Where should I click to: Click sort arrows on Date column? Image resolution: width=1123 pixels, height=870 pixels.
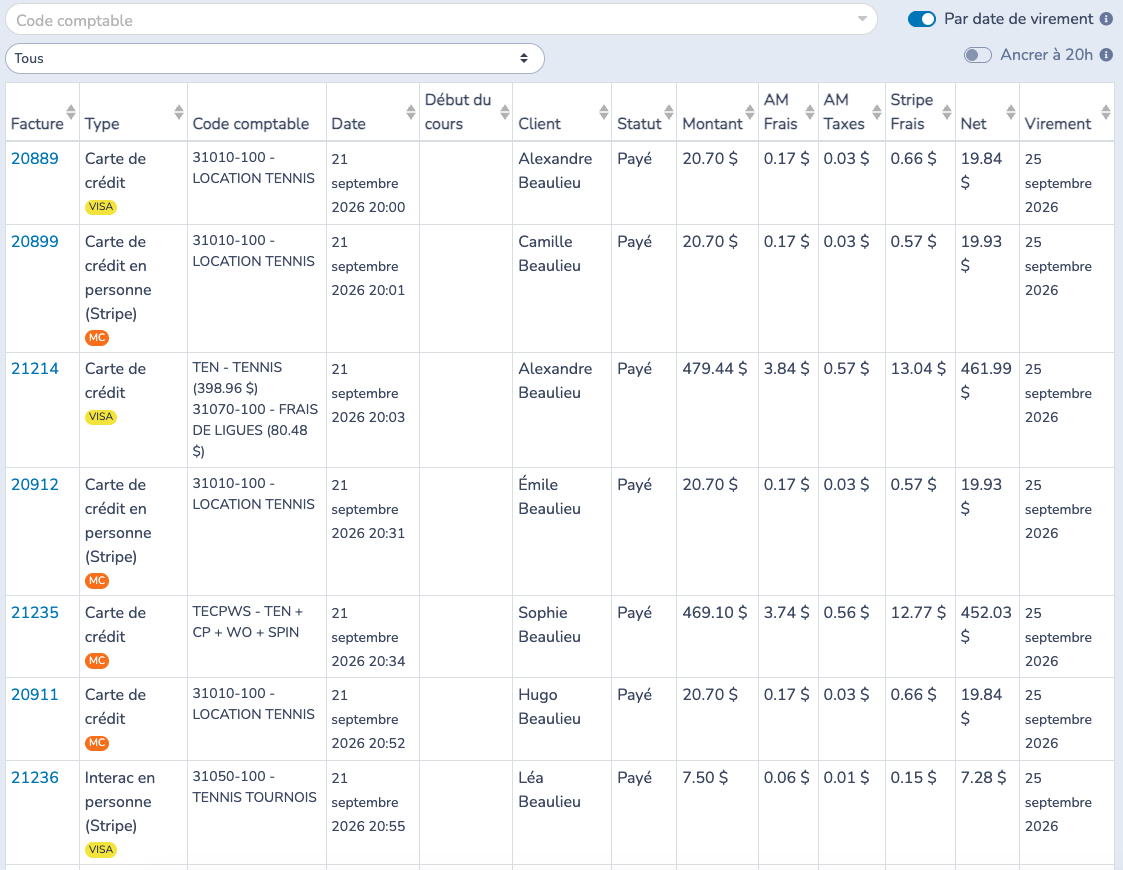click(410, 112)
